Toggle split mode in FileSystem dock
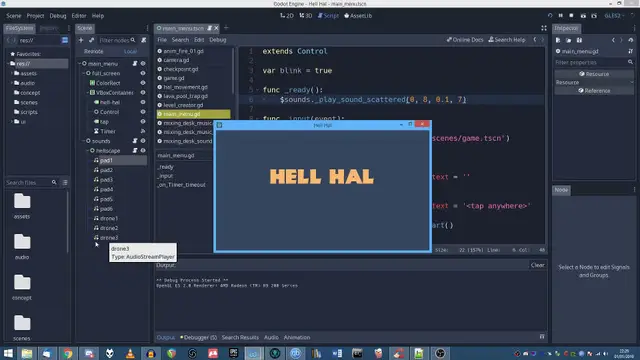Viewport: 640px width, 360px height. 65,40
